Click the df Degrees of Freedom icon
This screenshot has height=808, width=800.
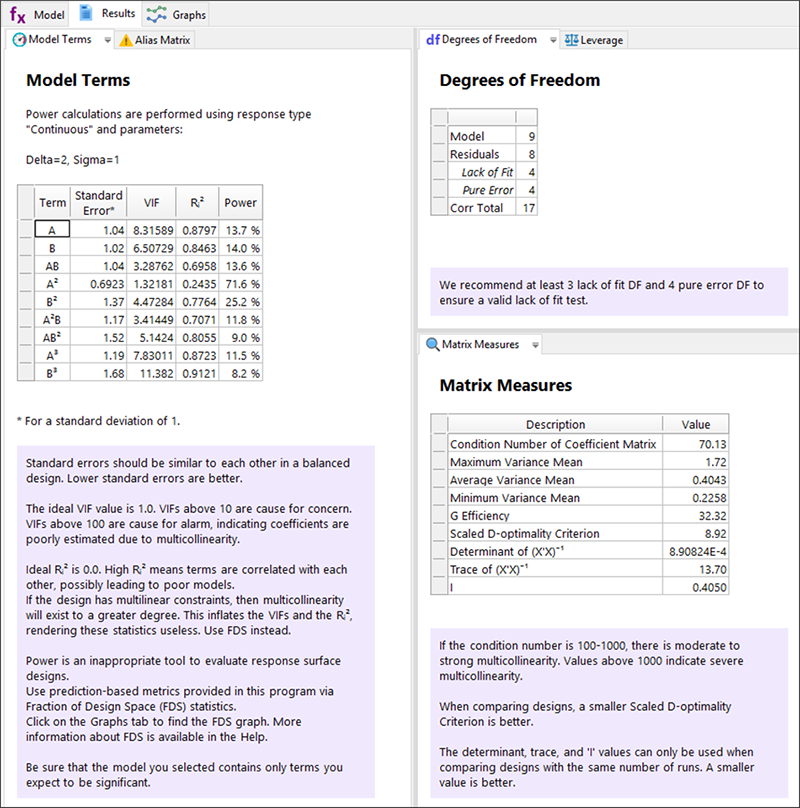pos(432,40)
